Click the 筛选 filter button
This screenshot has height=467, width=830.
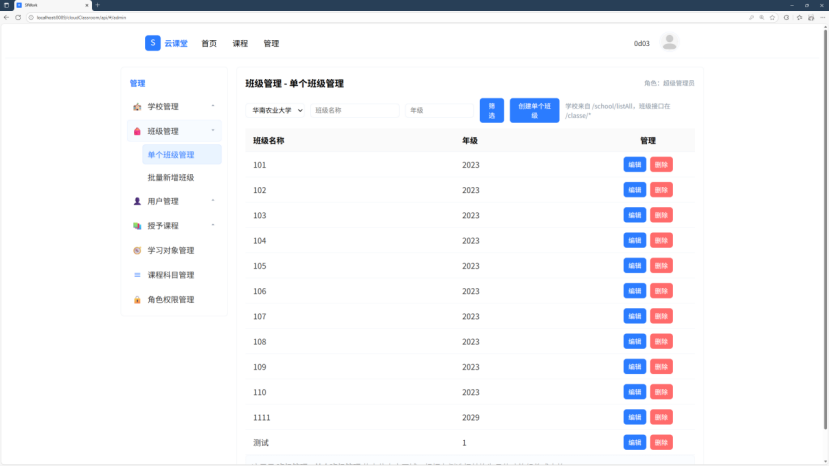pos(492,110)
